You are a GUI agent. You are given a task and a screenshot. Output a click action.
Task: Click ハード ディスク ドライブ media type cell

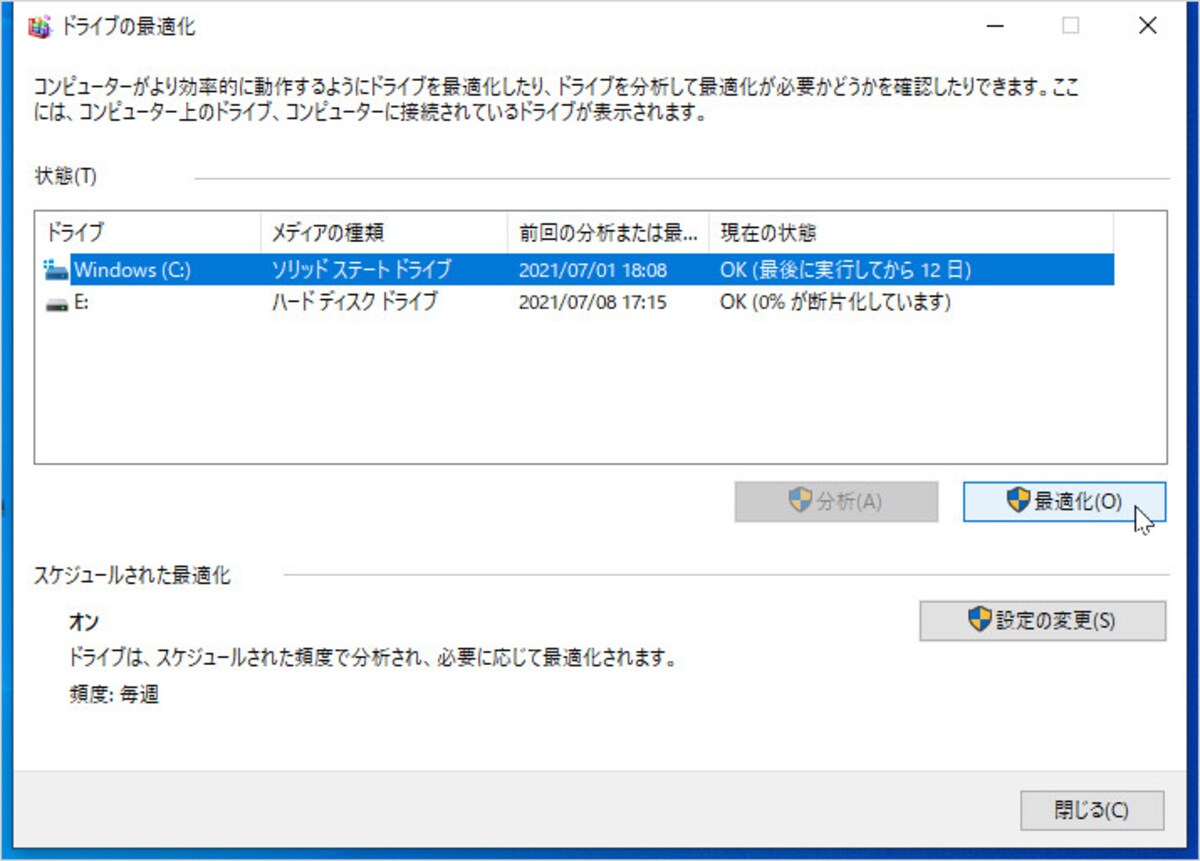354,301
